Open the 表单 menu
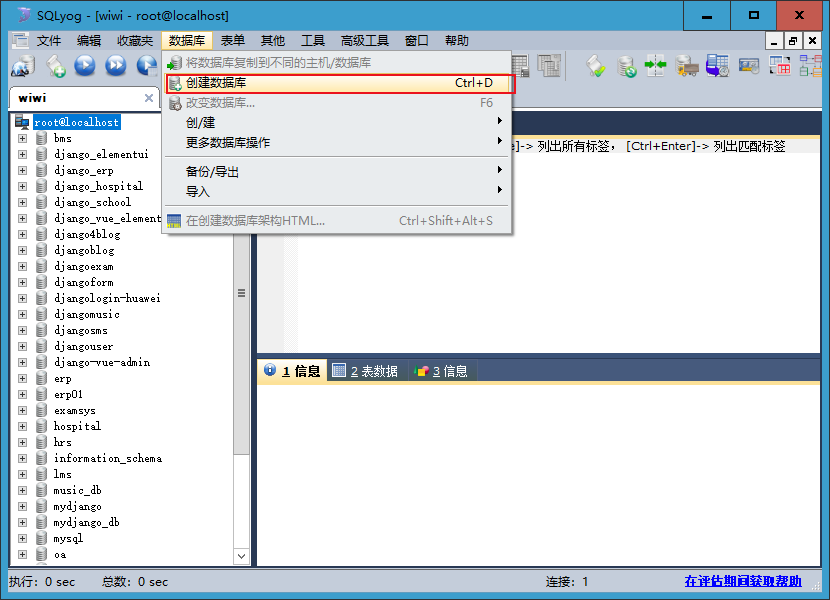830x600 pixels. [232, 41]
